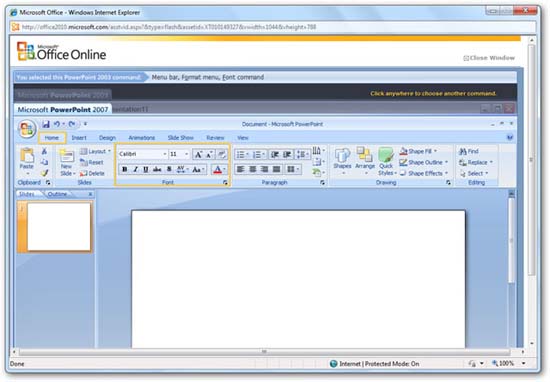Image resolution: width=550 pixels, height=382 pixels.
Task: Toggle Strikethrough formatting
Action: [x=157, y=169]
